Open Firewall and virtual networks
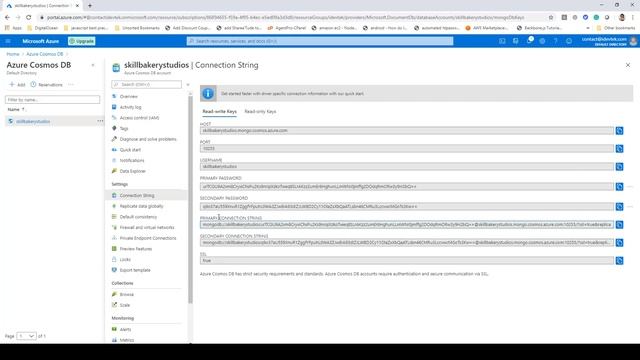The height and width of the screenshot is (360, 640). tap(146, 227)
